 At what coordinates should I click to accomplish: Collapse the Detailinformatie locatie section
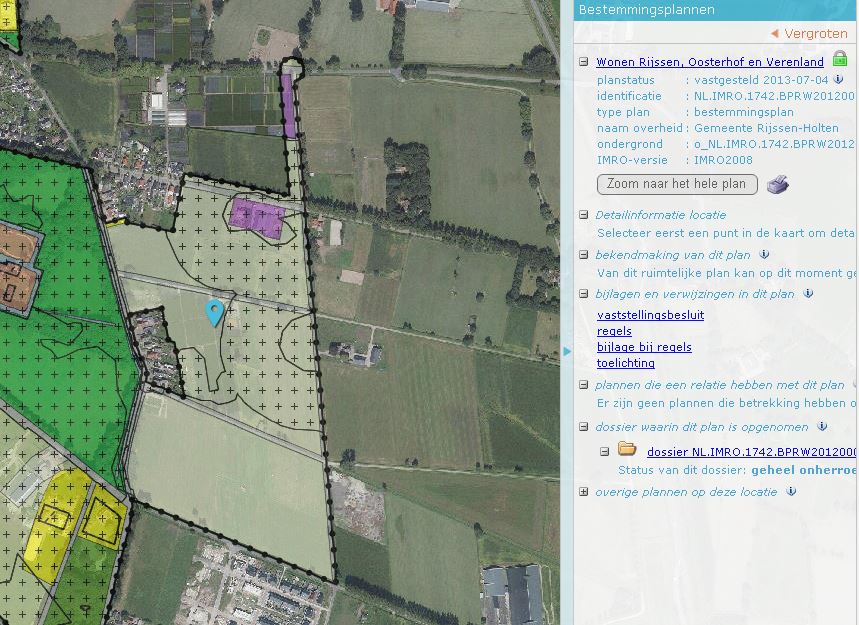click(x=584, y=215)
